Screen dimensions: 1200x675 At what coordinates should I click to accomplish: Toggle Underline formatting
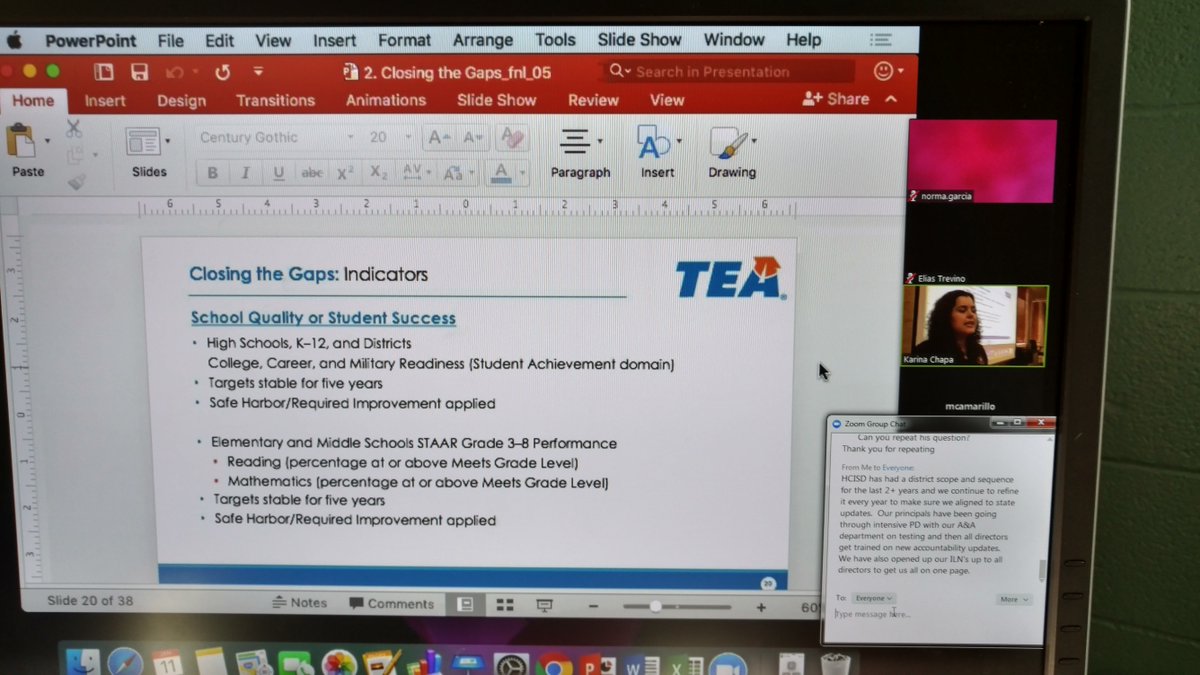tap(278, 173)
